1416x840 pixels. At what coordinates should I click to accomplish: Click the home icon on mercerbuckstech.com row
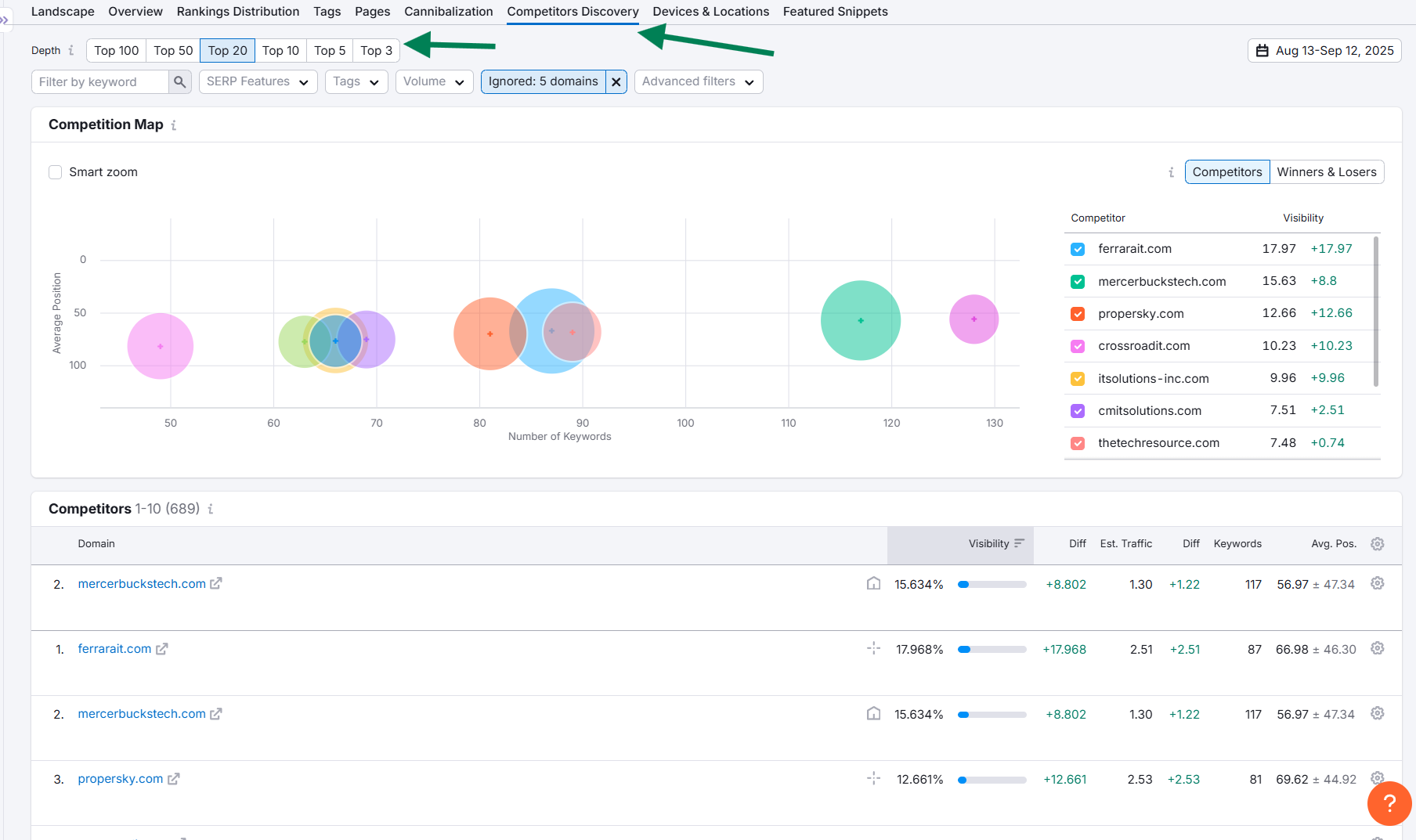[x=874, y=583]
